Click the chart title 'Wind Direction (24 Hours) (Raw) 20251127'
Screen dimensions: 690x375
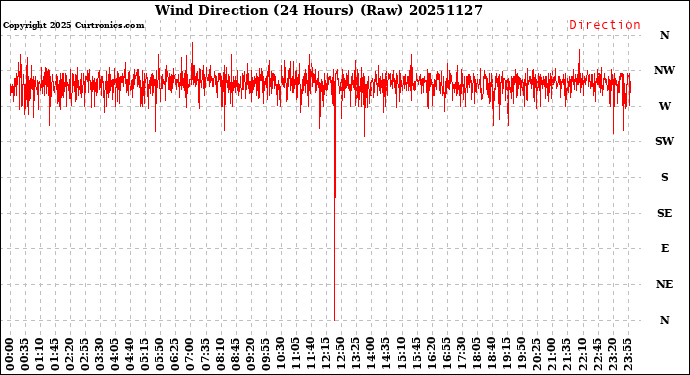[x=319, y=10]
